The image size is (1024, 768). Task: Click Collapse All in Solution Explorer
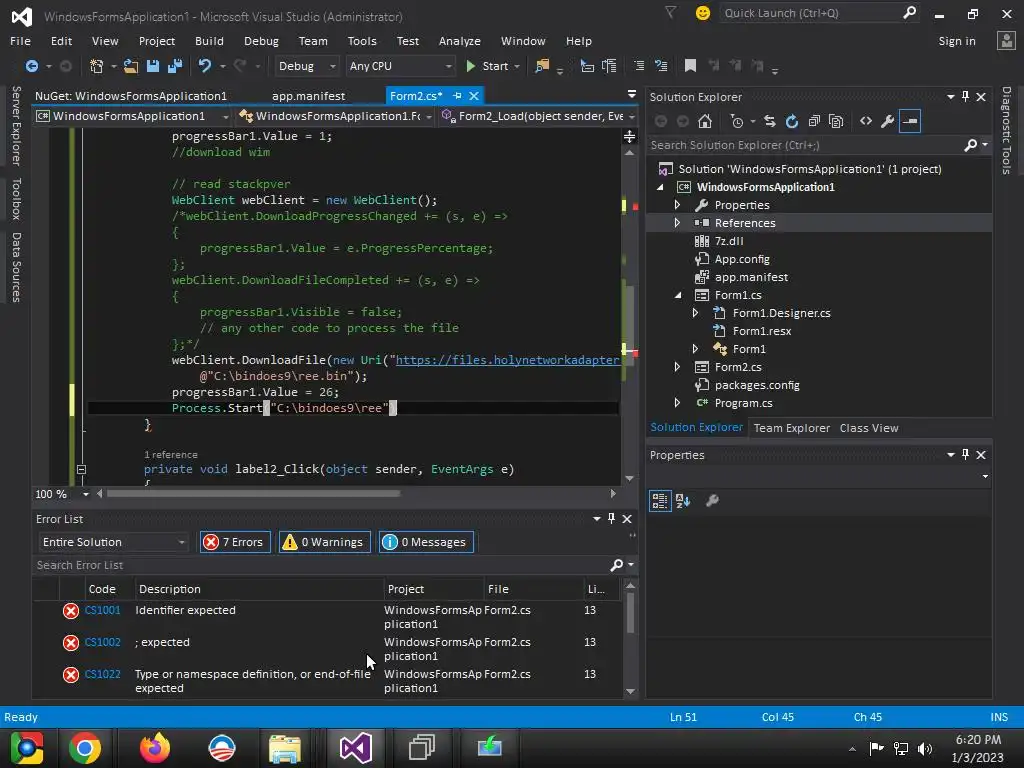click(814, 121)
